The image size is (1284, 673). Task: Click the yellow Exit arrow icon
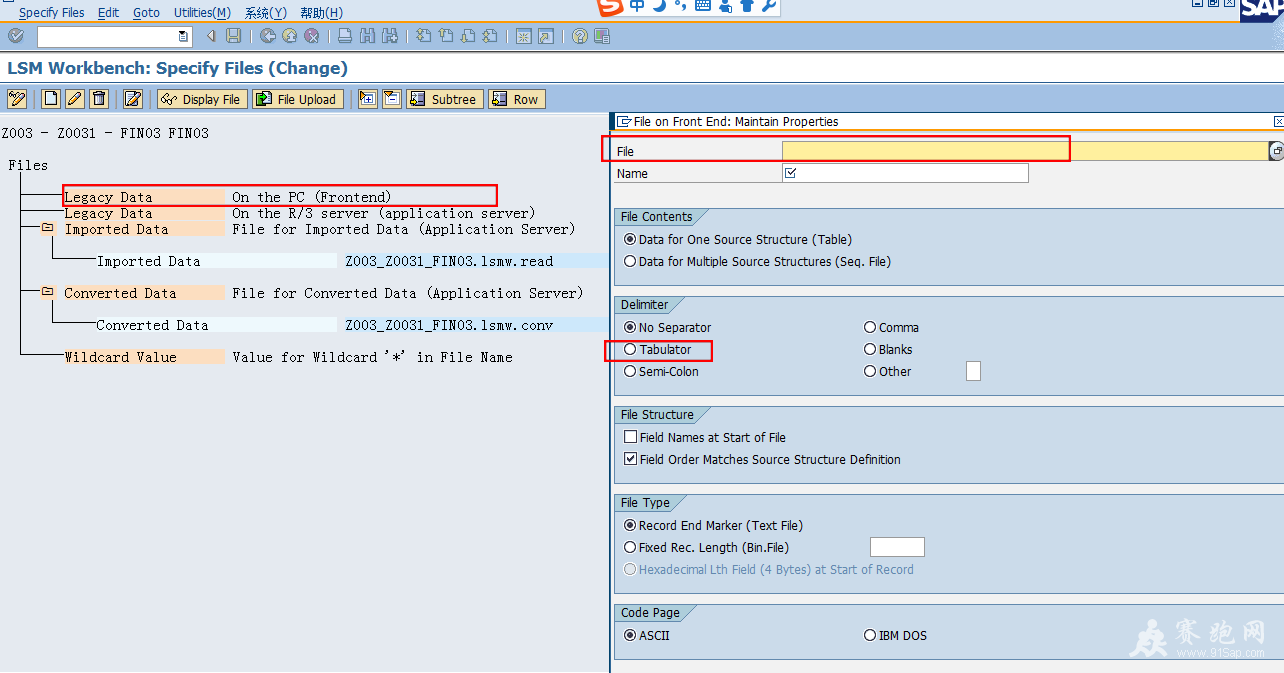click(290, 36)
